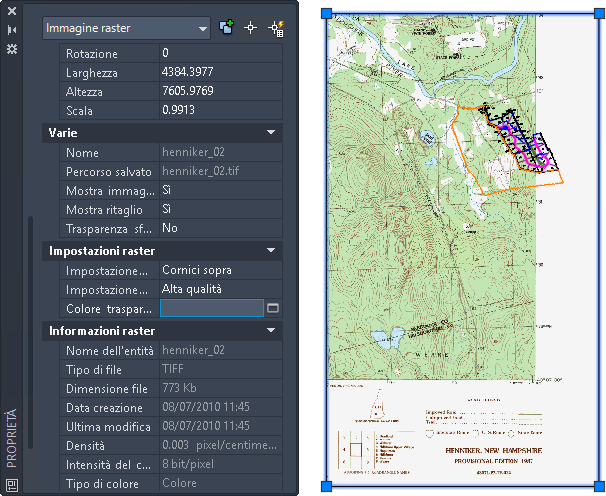Select the top-left image grip
Image resolution: width=606 pixels, height=496 pixels.
[327, 14]
